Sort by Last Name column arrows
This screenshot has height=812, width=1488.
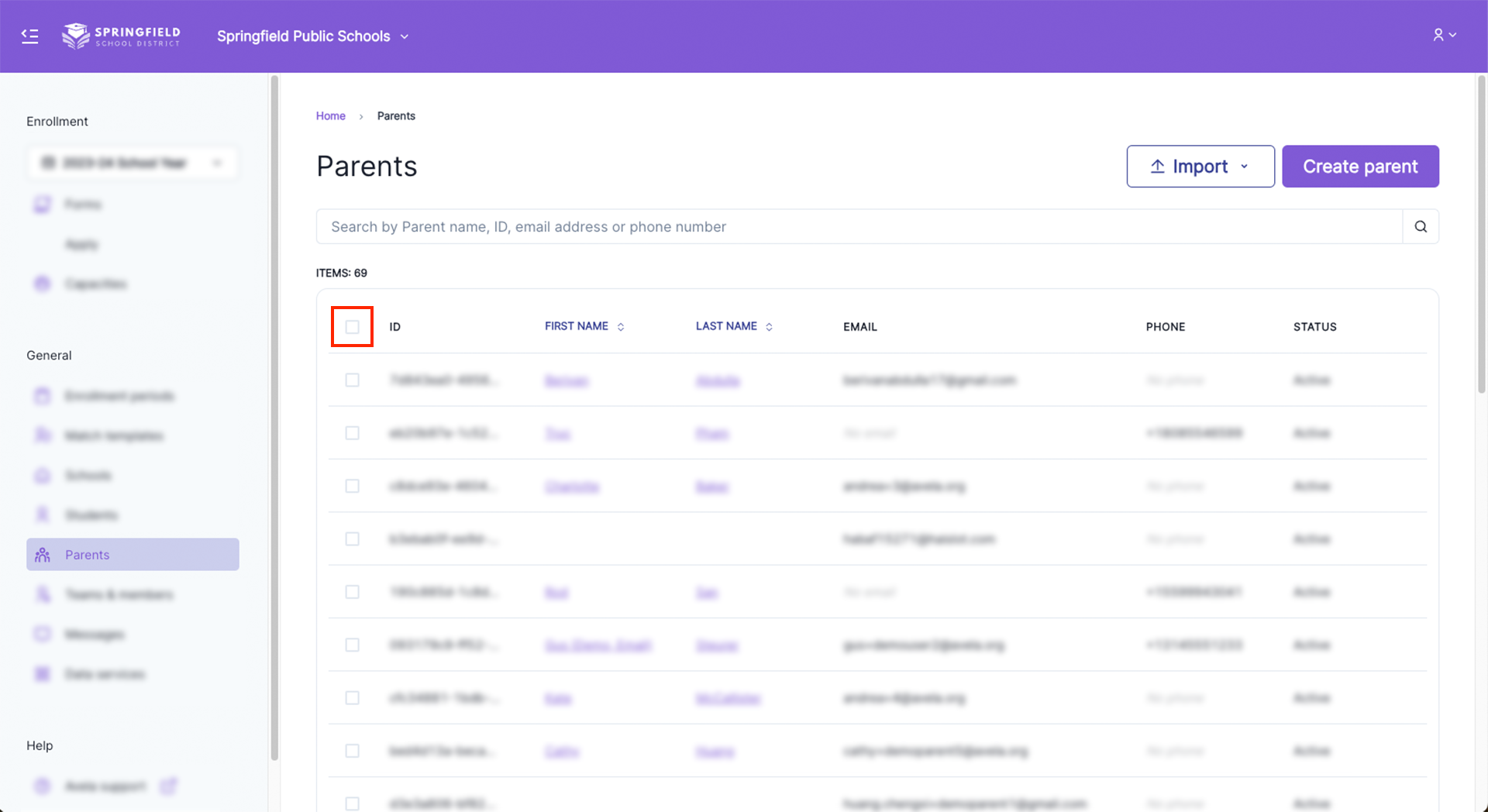[769, 327]
